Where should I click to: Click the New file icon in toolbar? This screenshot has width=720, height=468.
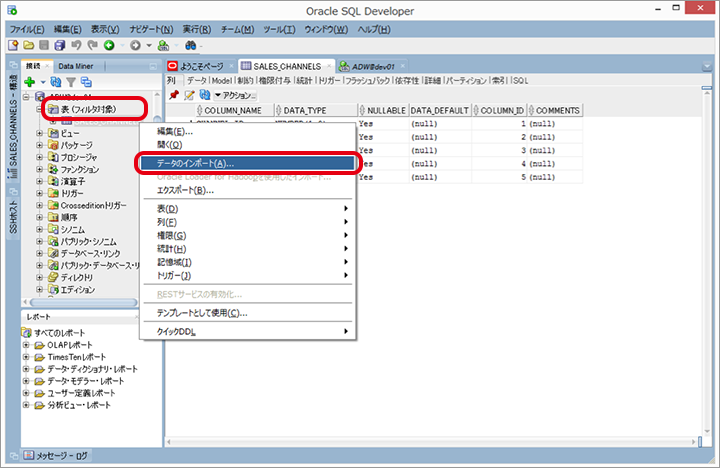(x=13, y=45)
